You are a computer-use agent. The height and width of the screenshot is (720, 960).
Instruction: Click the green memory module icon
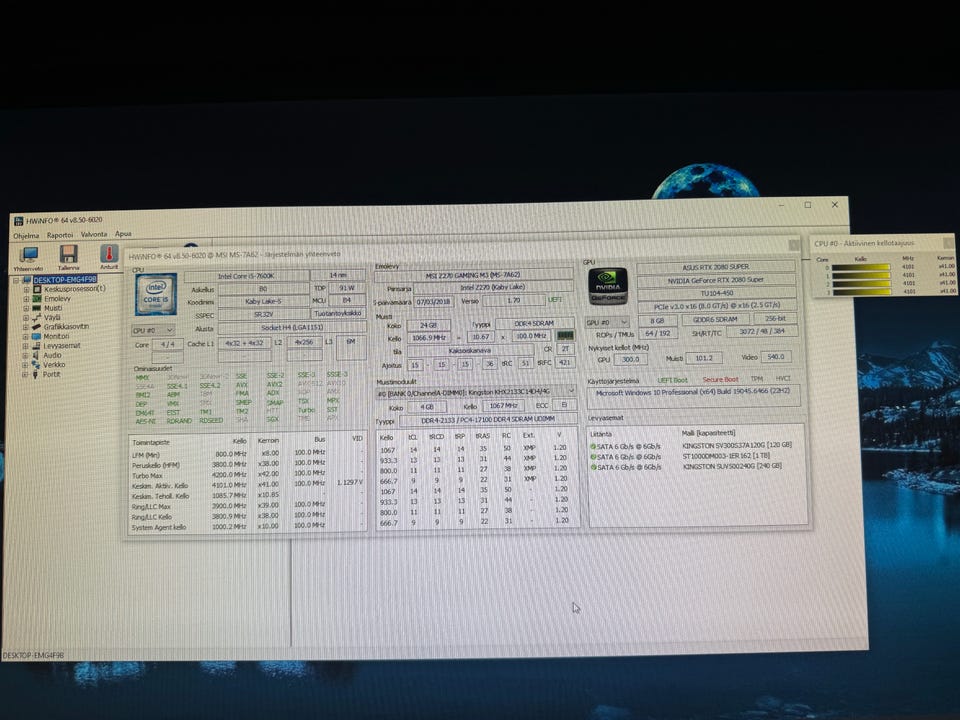pos(564,336)
